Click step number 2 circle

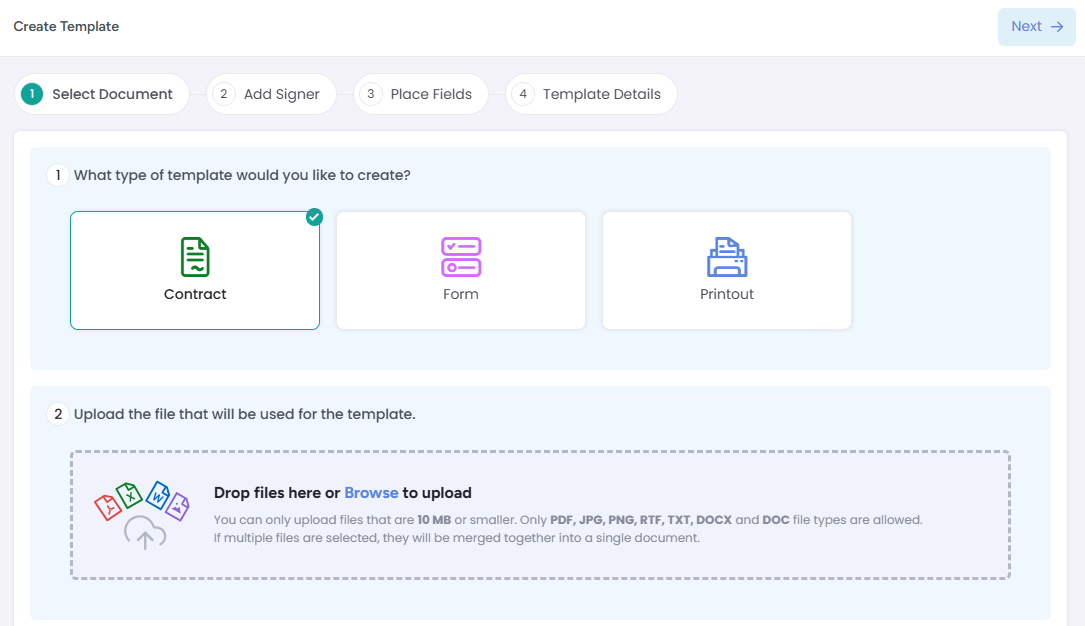pos(224,94)
